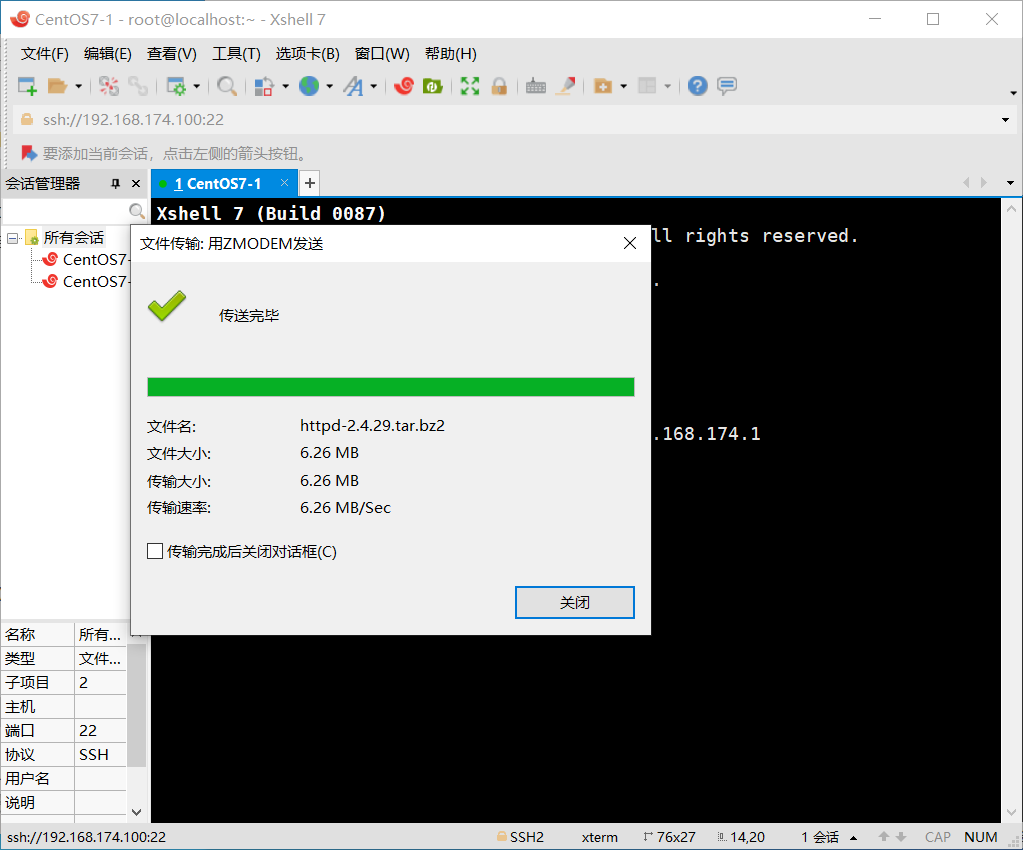
Task: Select the 所有会话 folder
Action: click(74, 237)
